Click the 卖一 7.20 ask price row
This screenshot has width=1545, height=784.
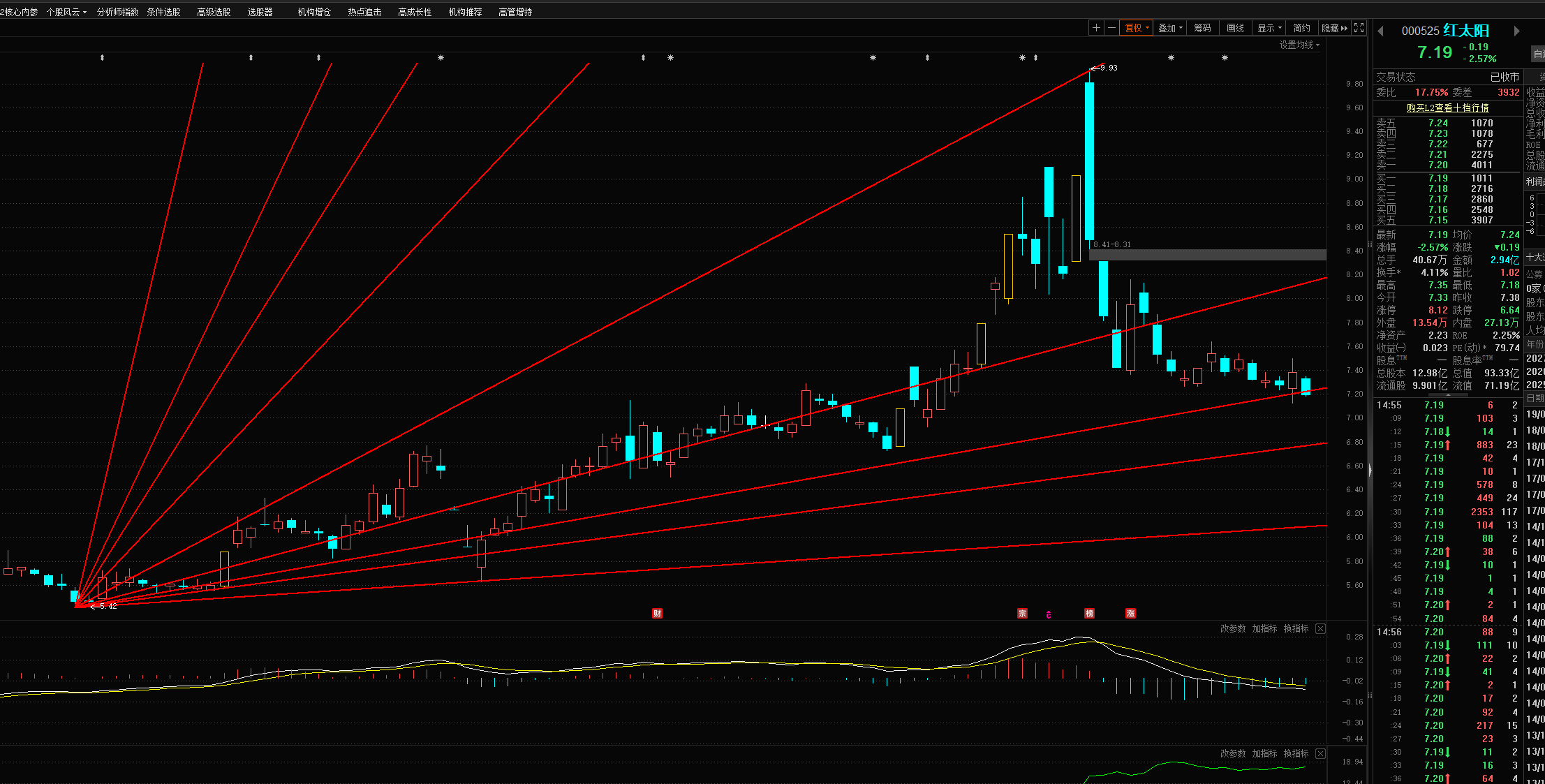(1447, 165)
